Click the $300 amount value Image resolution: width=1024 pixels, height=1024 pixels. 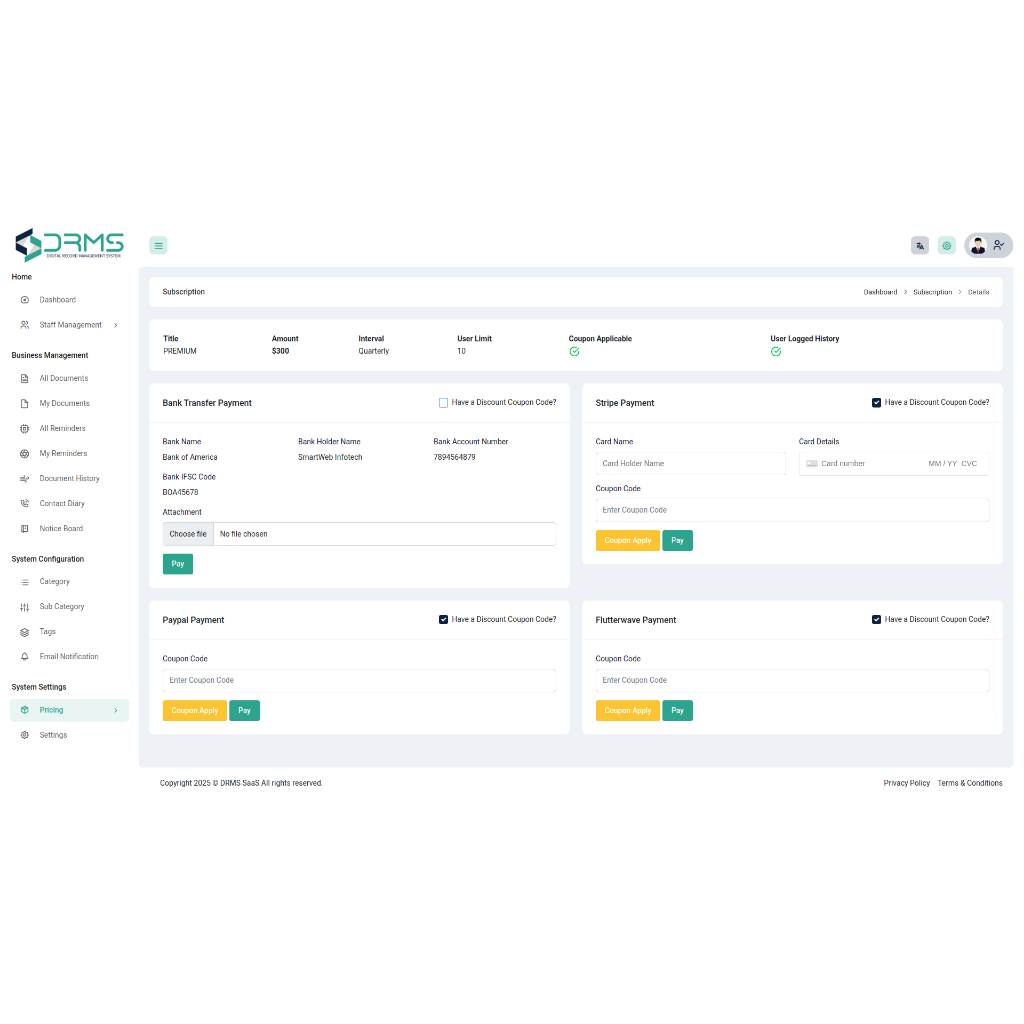(280, 351)
